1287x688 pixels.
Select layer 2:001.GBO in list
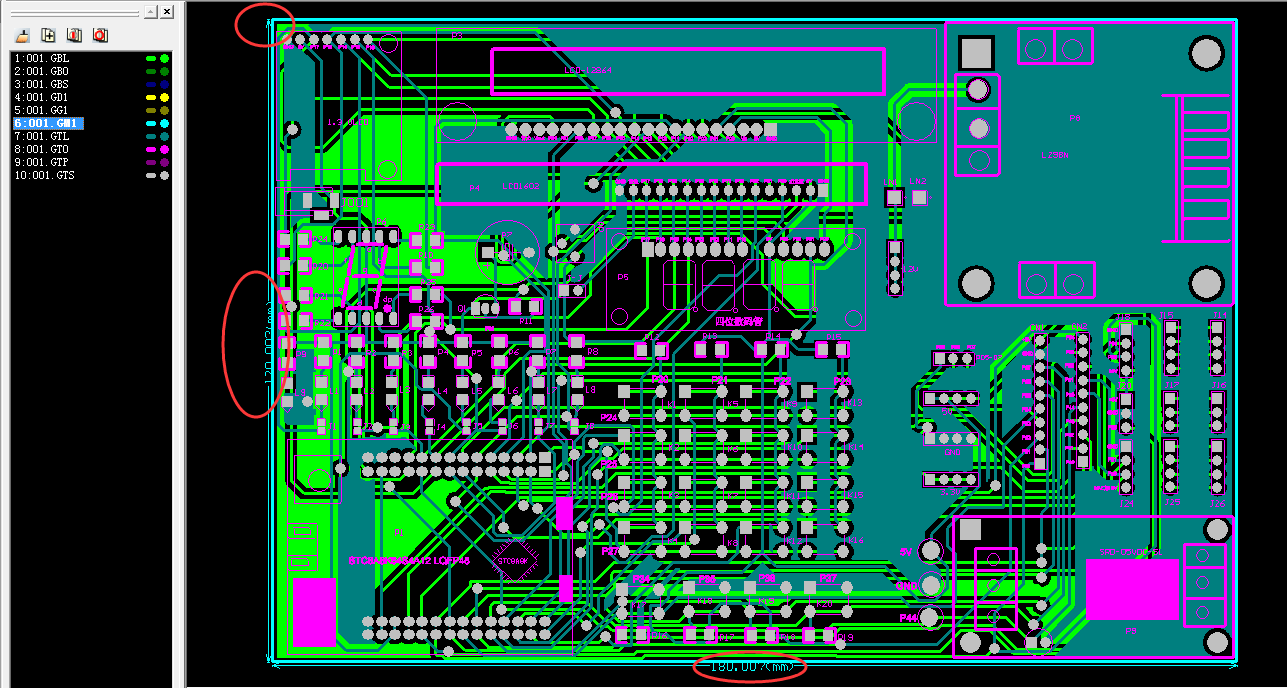41,72
